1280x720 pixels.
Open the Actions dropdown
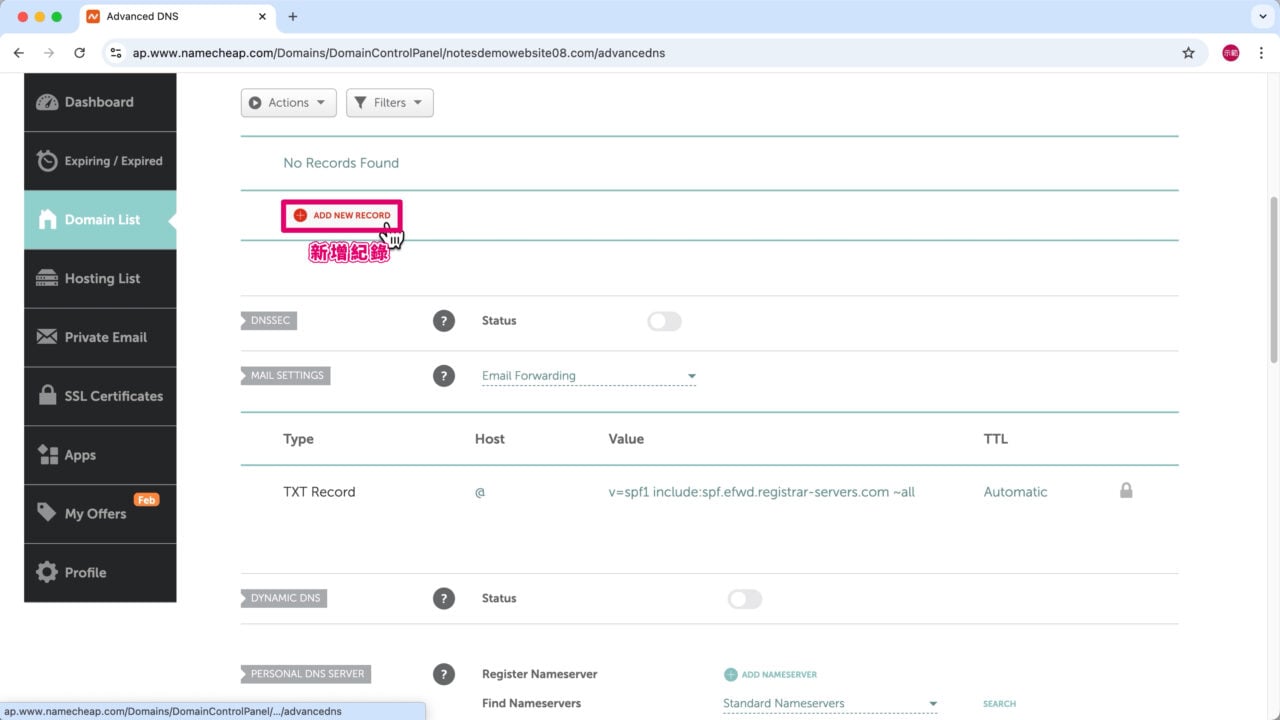click(x=288, y=102)
